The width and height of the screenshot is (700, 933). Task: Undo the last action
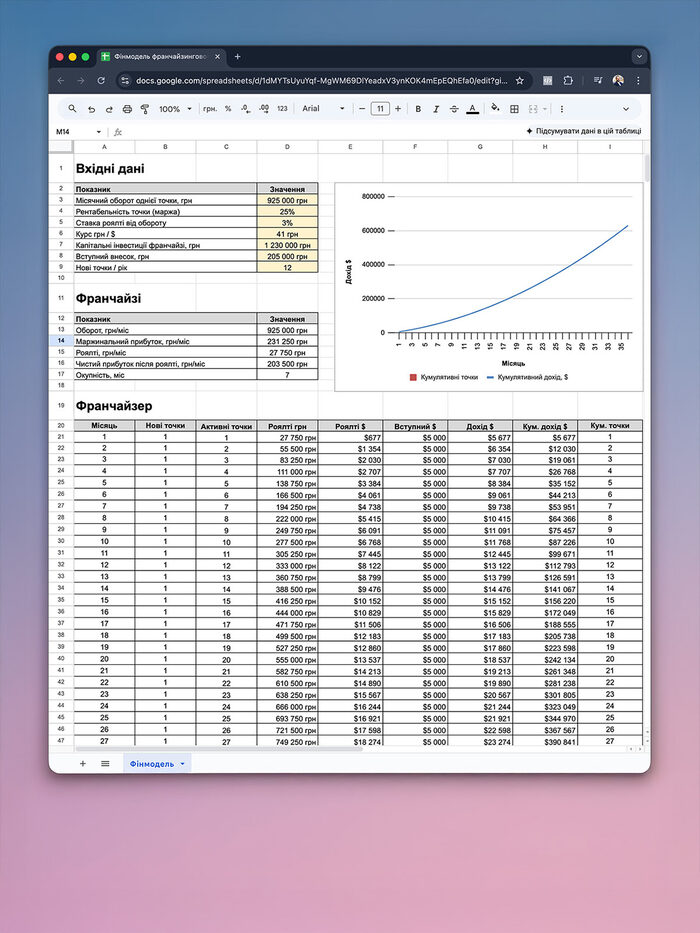[x=91, y=109]
